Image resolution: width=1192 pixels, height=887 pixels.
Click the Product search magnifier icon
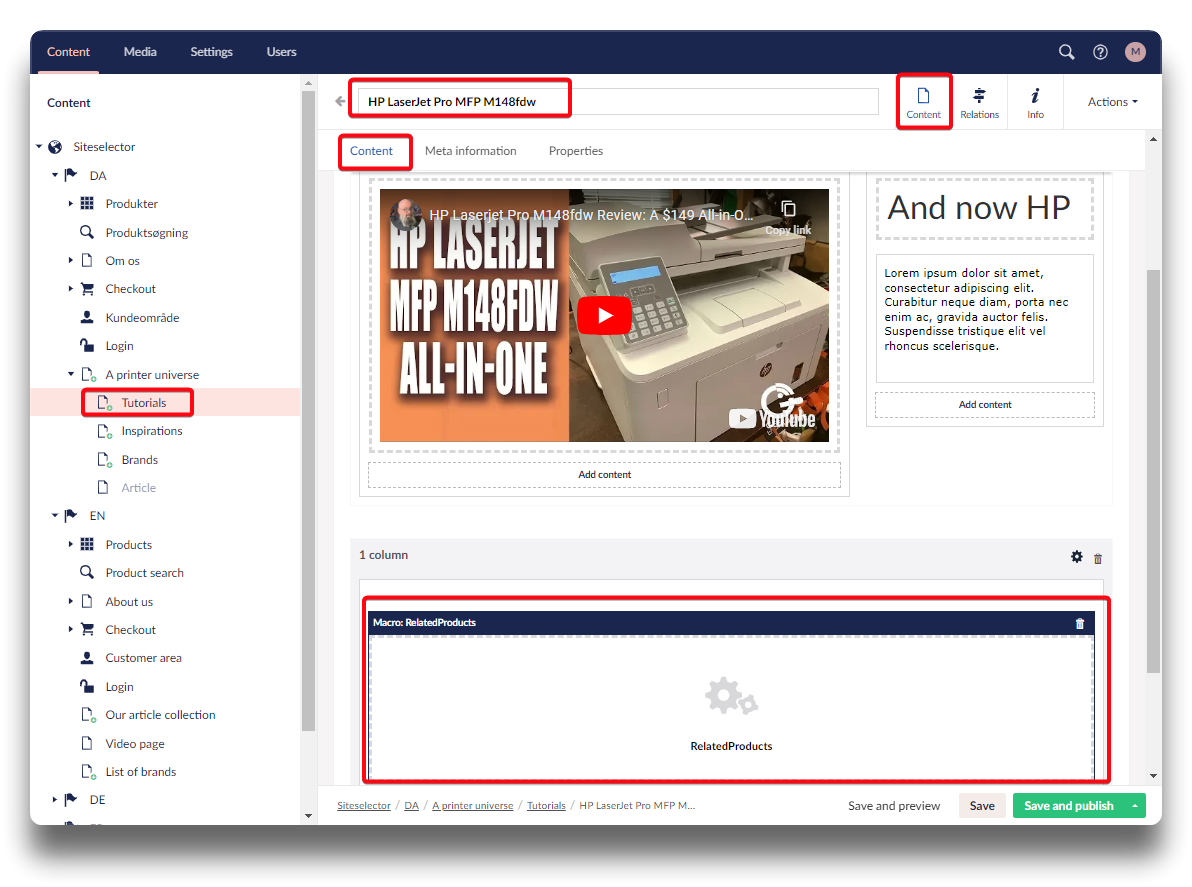[x=87, y=572]
